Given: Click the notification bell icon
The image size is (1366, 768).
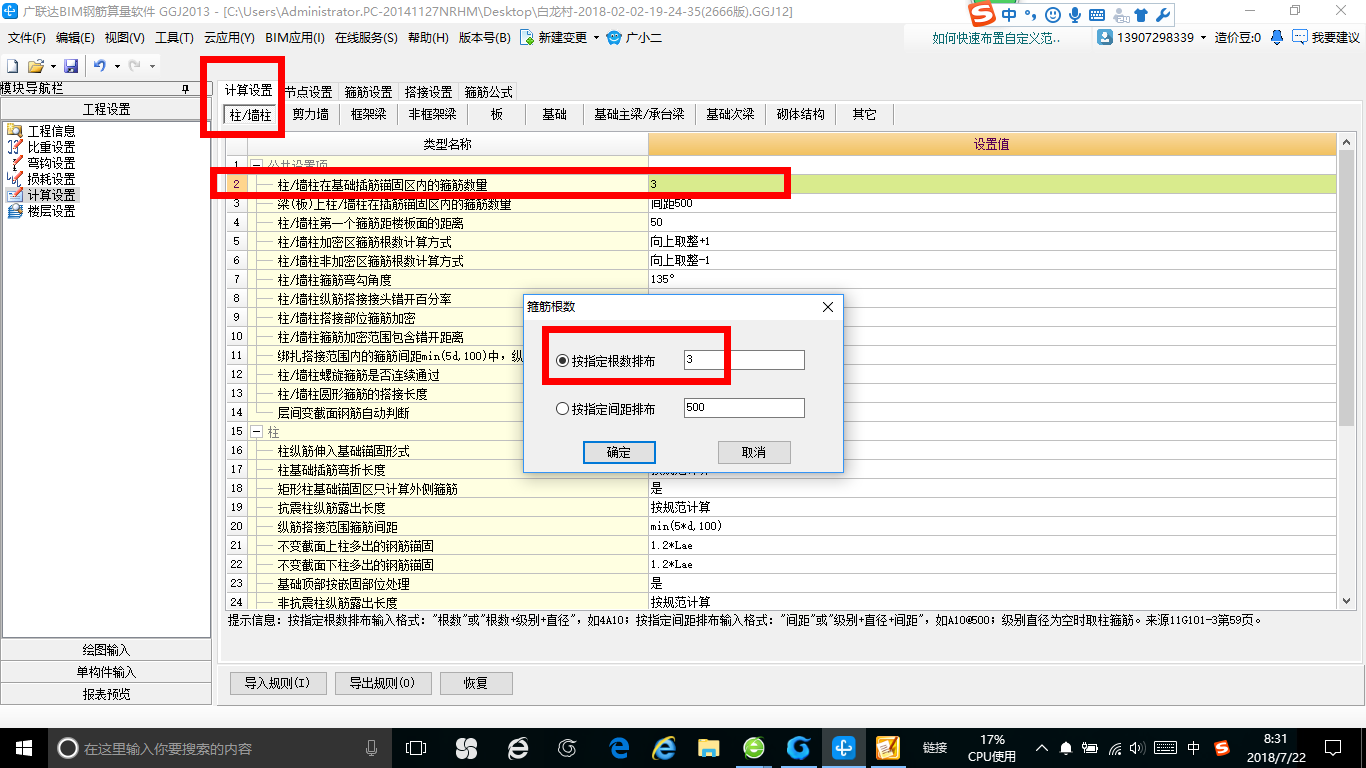Looking at the screenshot, I should [x=1277, y=37].
